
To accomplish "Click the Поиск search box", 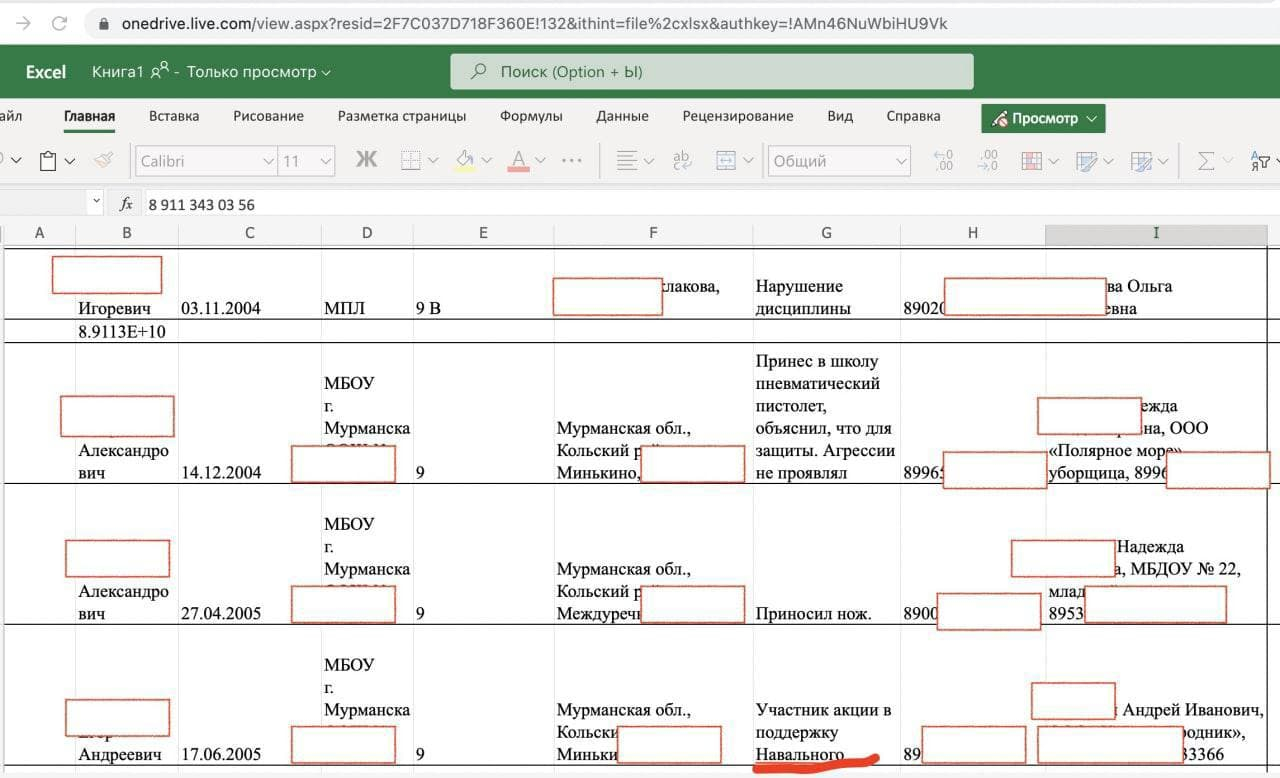I will [x=711, y=72].
